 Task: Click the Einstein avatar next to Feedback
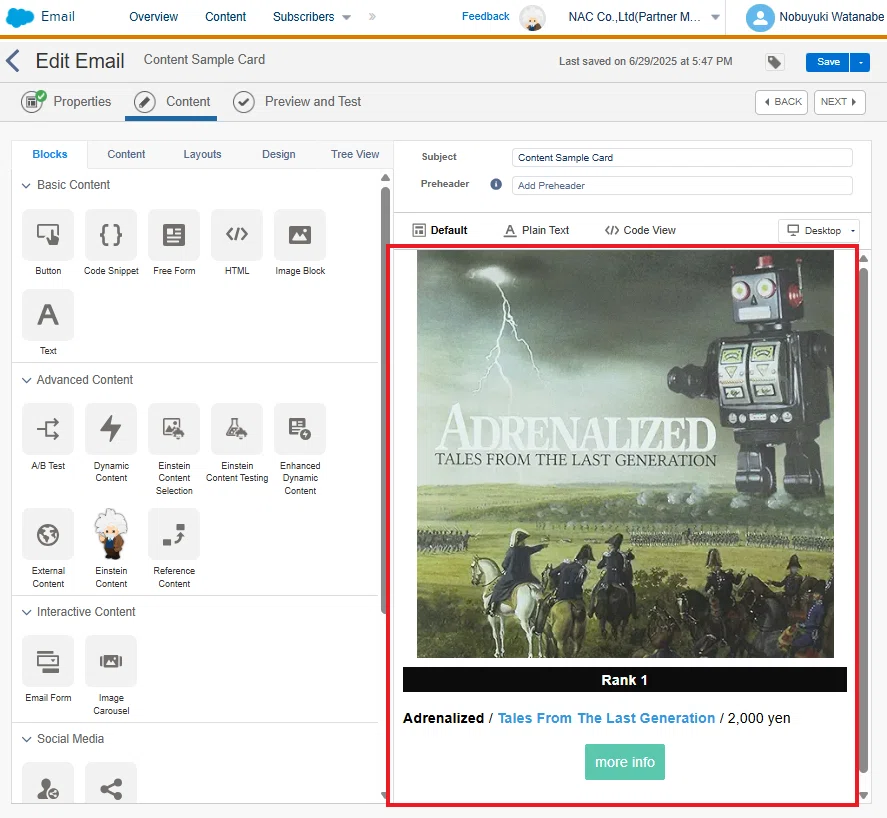coord(532,18)
